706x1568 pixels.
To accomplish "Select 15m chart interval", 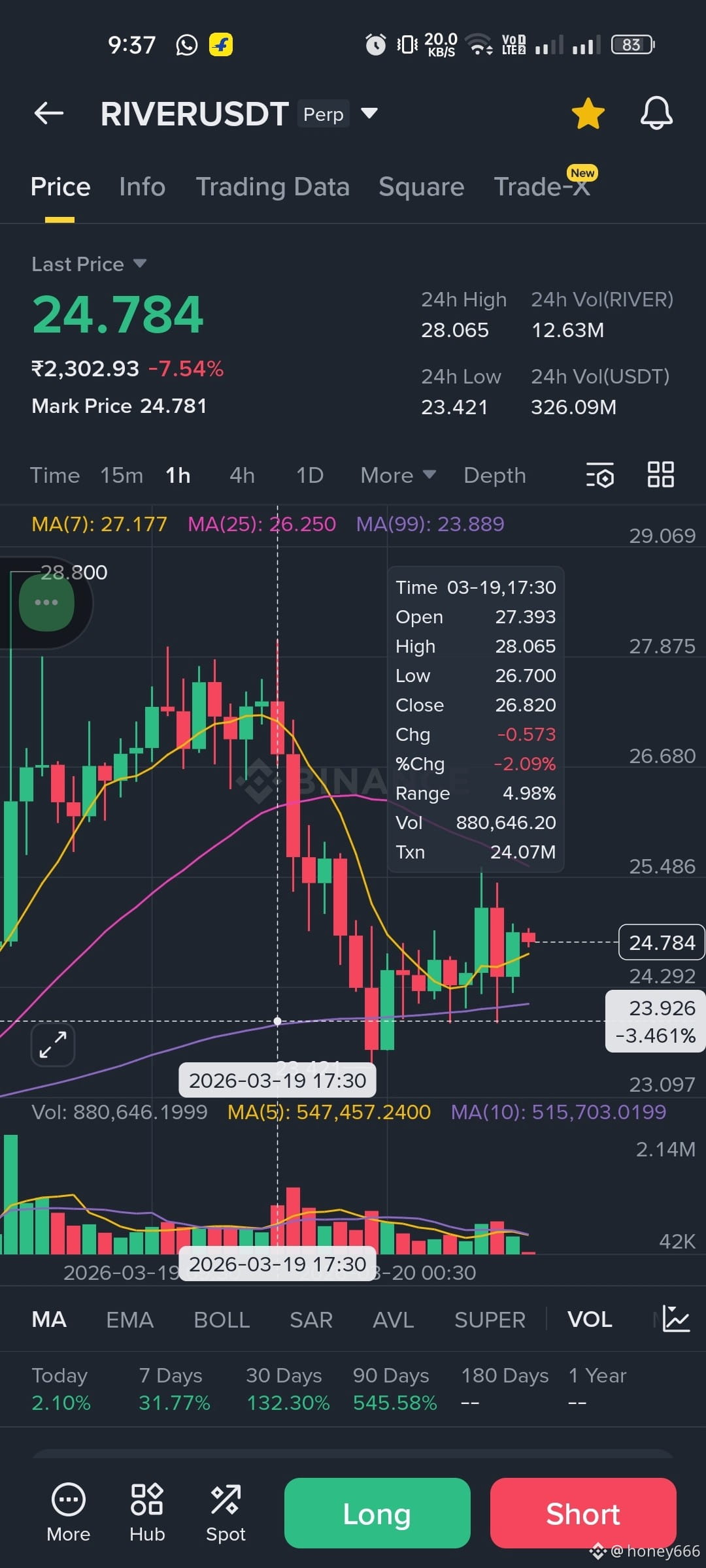I will point(122,476).
